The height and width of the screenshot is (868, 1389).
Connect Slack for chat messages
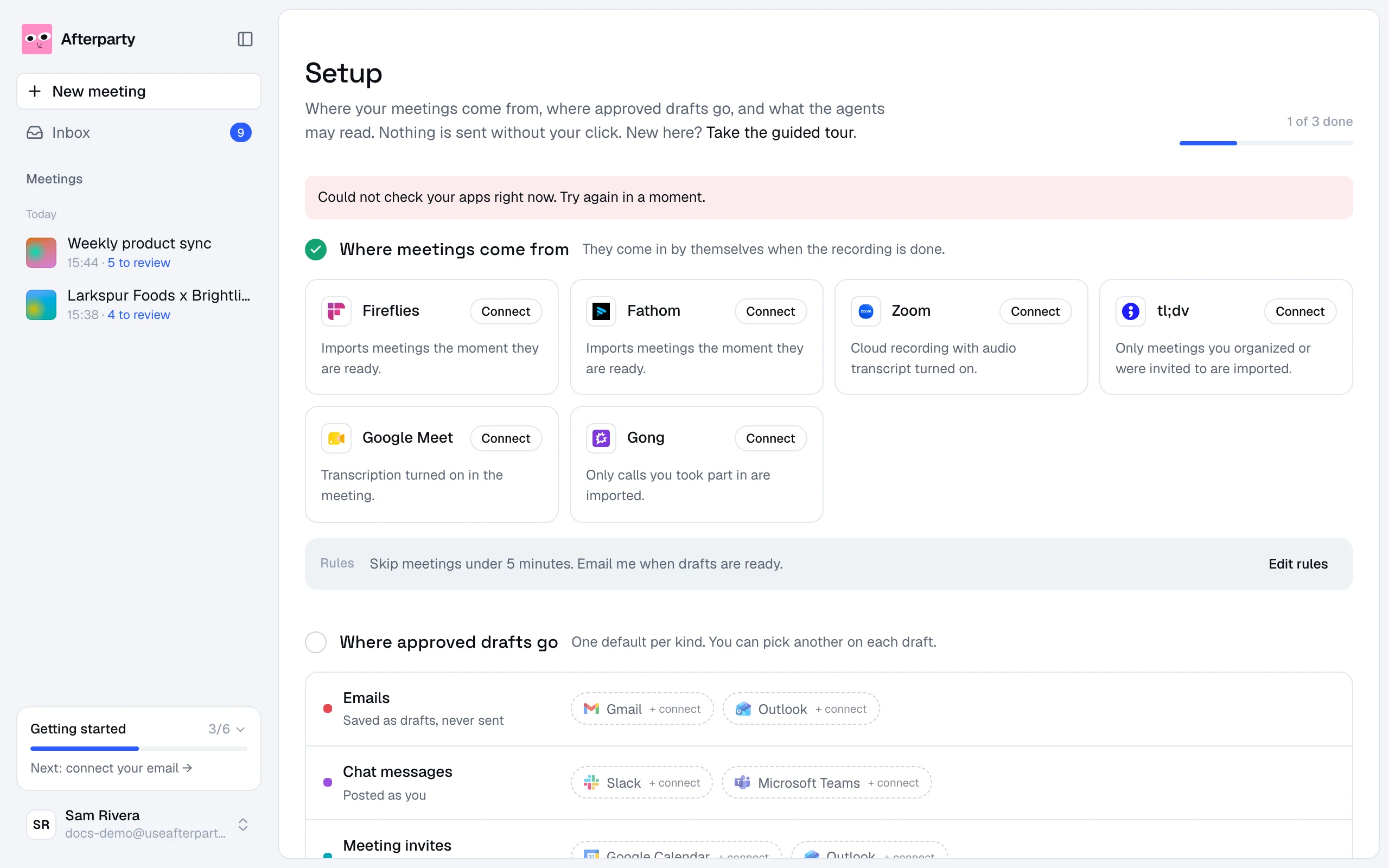click(642, 782)
